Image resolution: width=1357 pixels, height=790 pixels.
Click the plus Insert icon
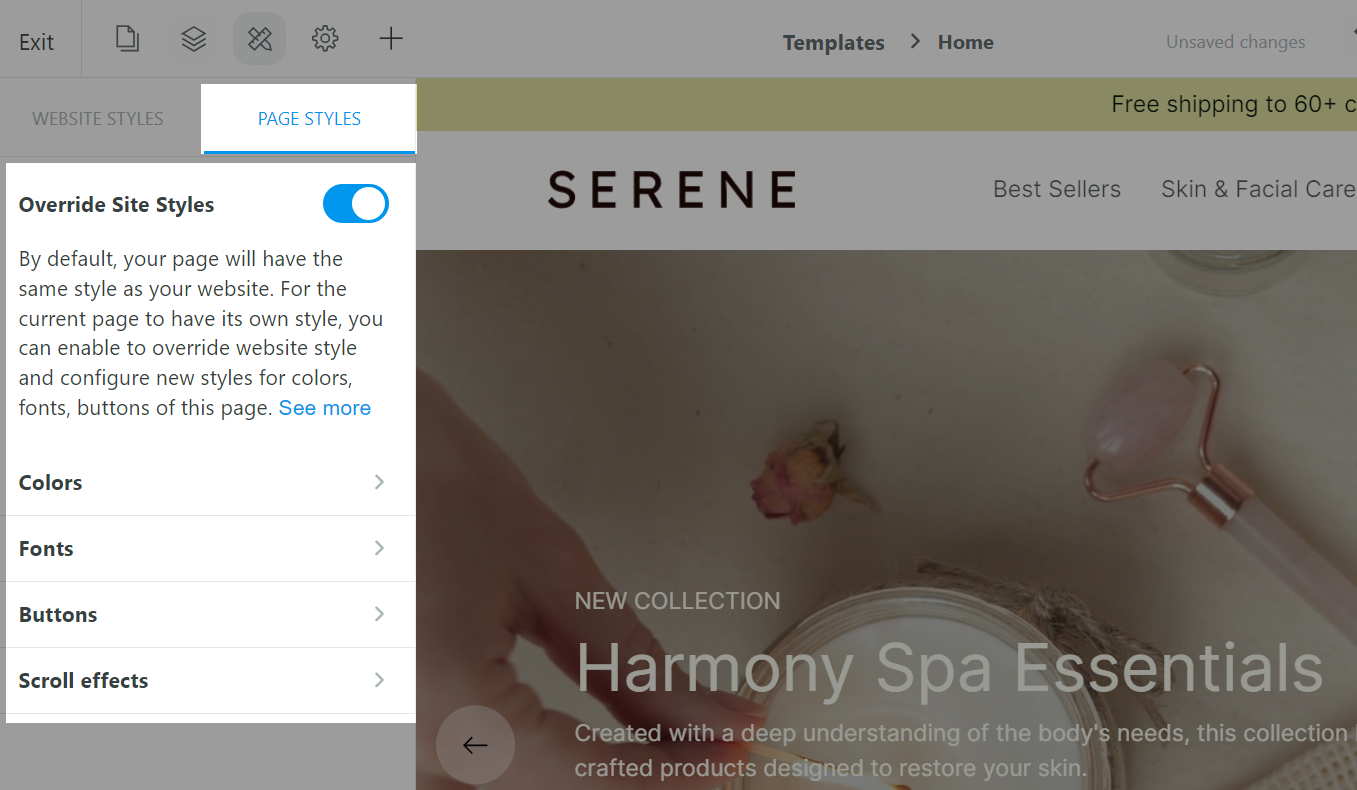(391, 40)
